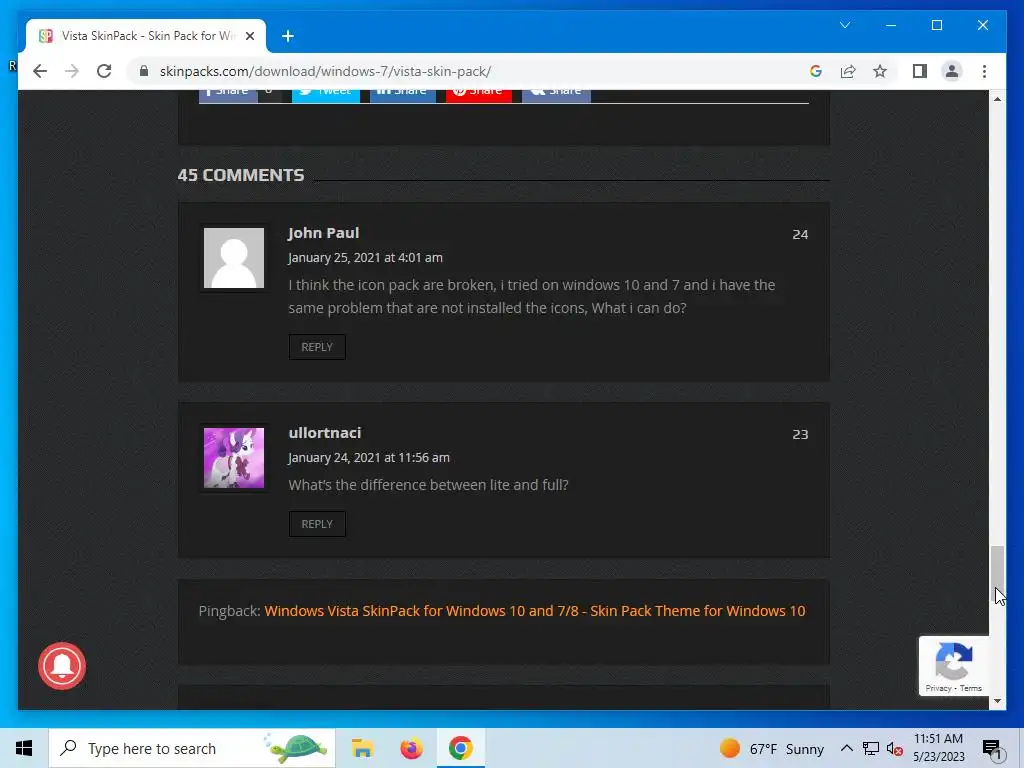Click the red notification bell

pos(62,665)
